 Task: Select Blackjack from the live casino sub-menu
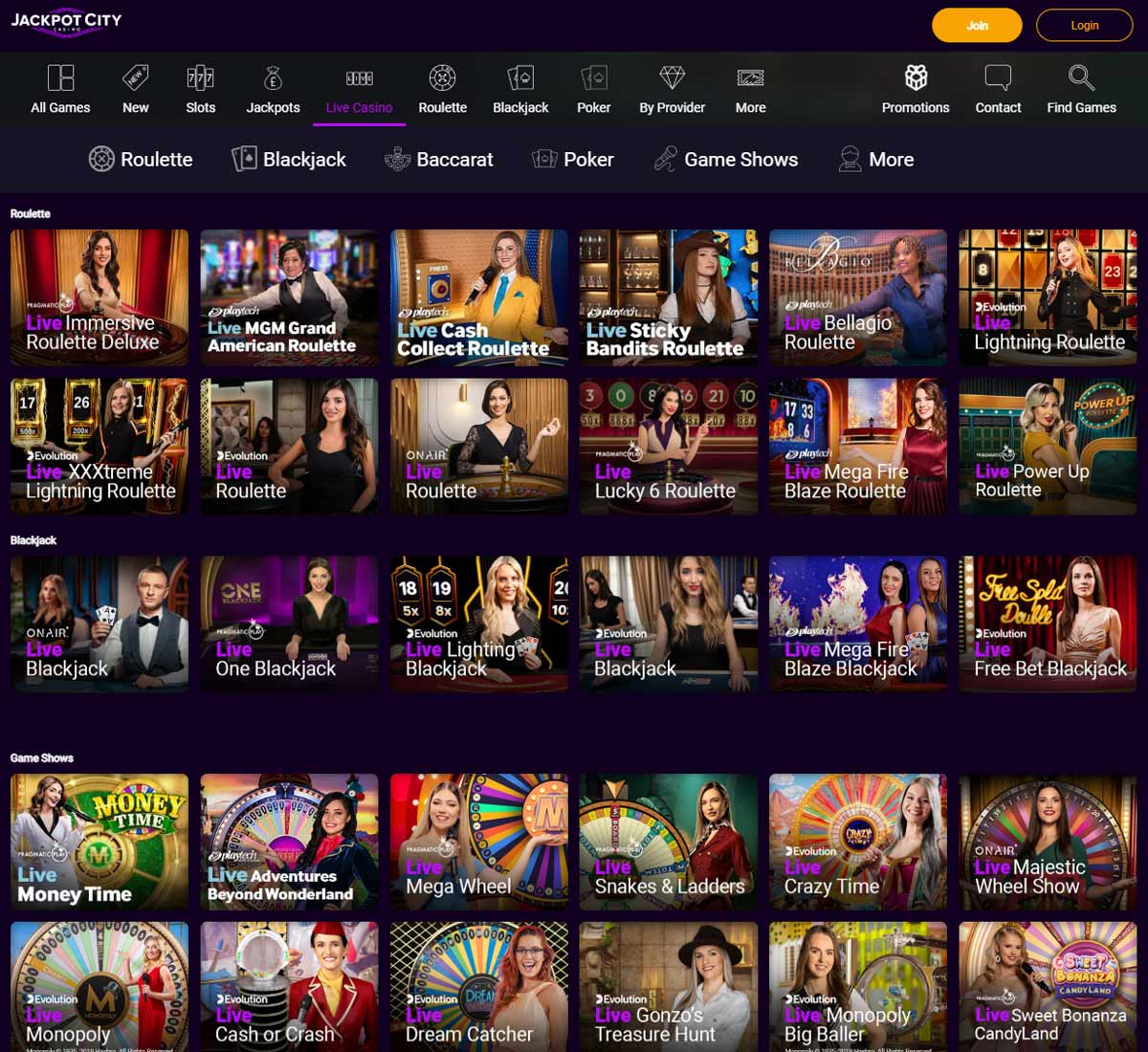[x=289, y=159]
